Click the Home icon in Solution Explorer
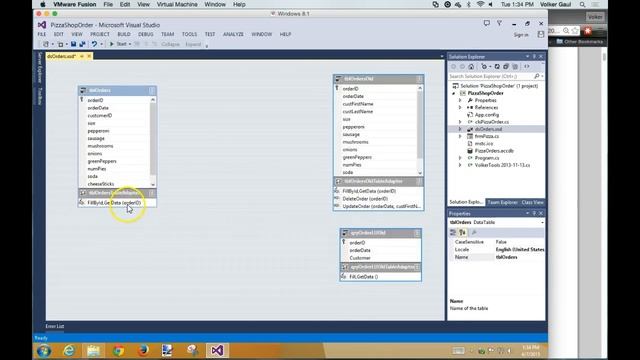640x360 pixels. (471, 67)
